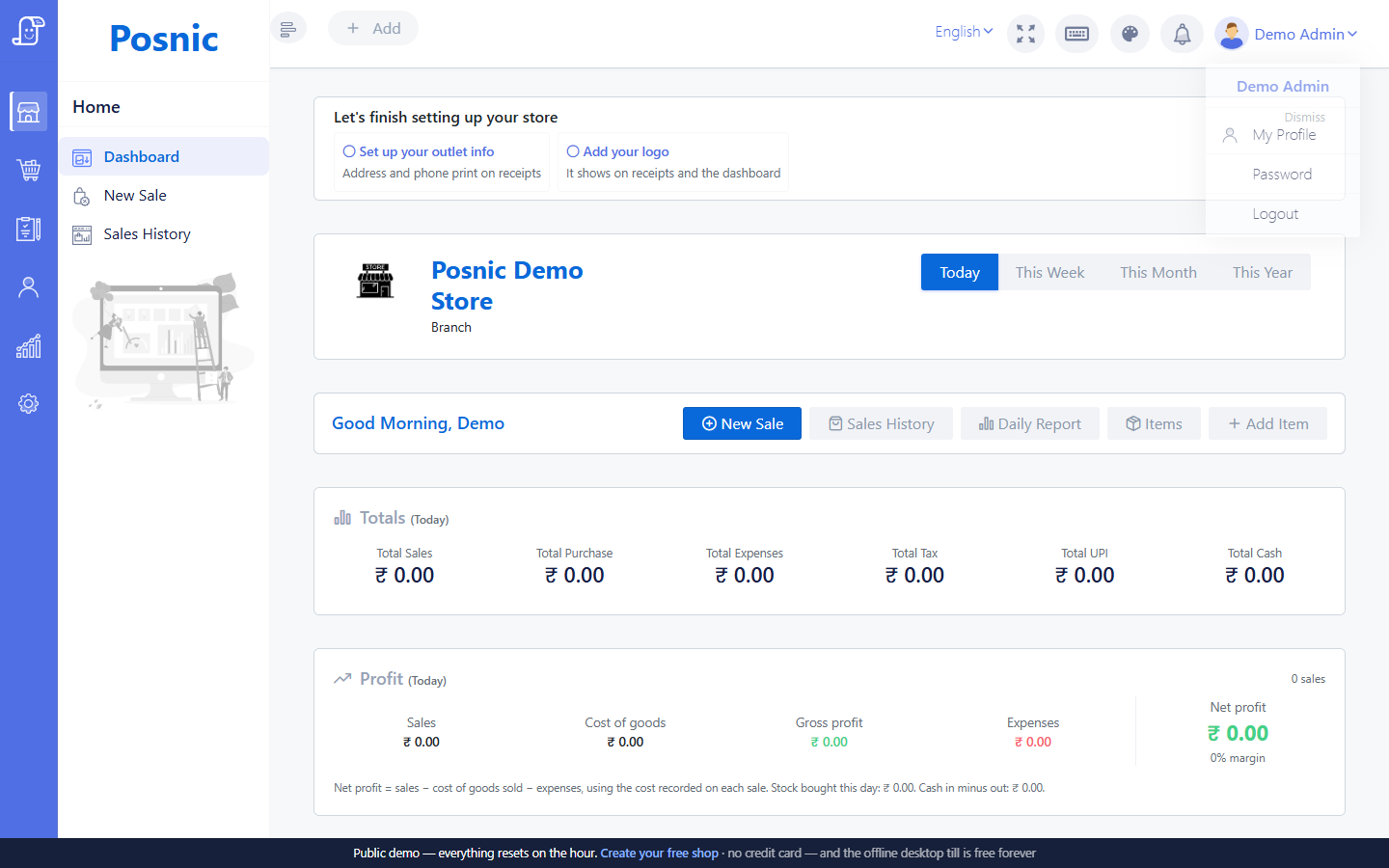Open the theme palette icon
The image size is (1389, 868).
point(1130,34)
